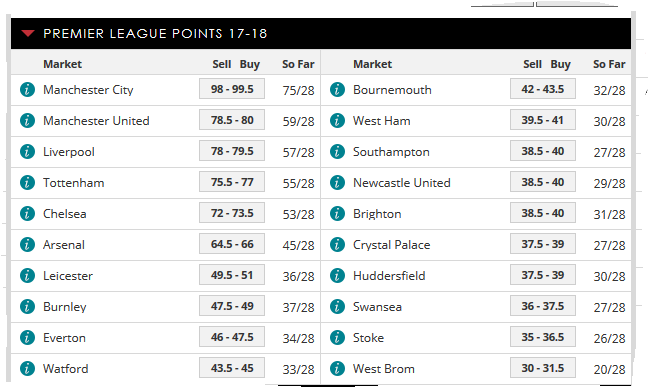Screen dimensions: 648x388
Task: Open the Bournemouth info icon
Action: (337, 90)
